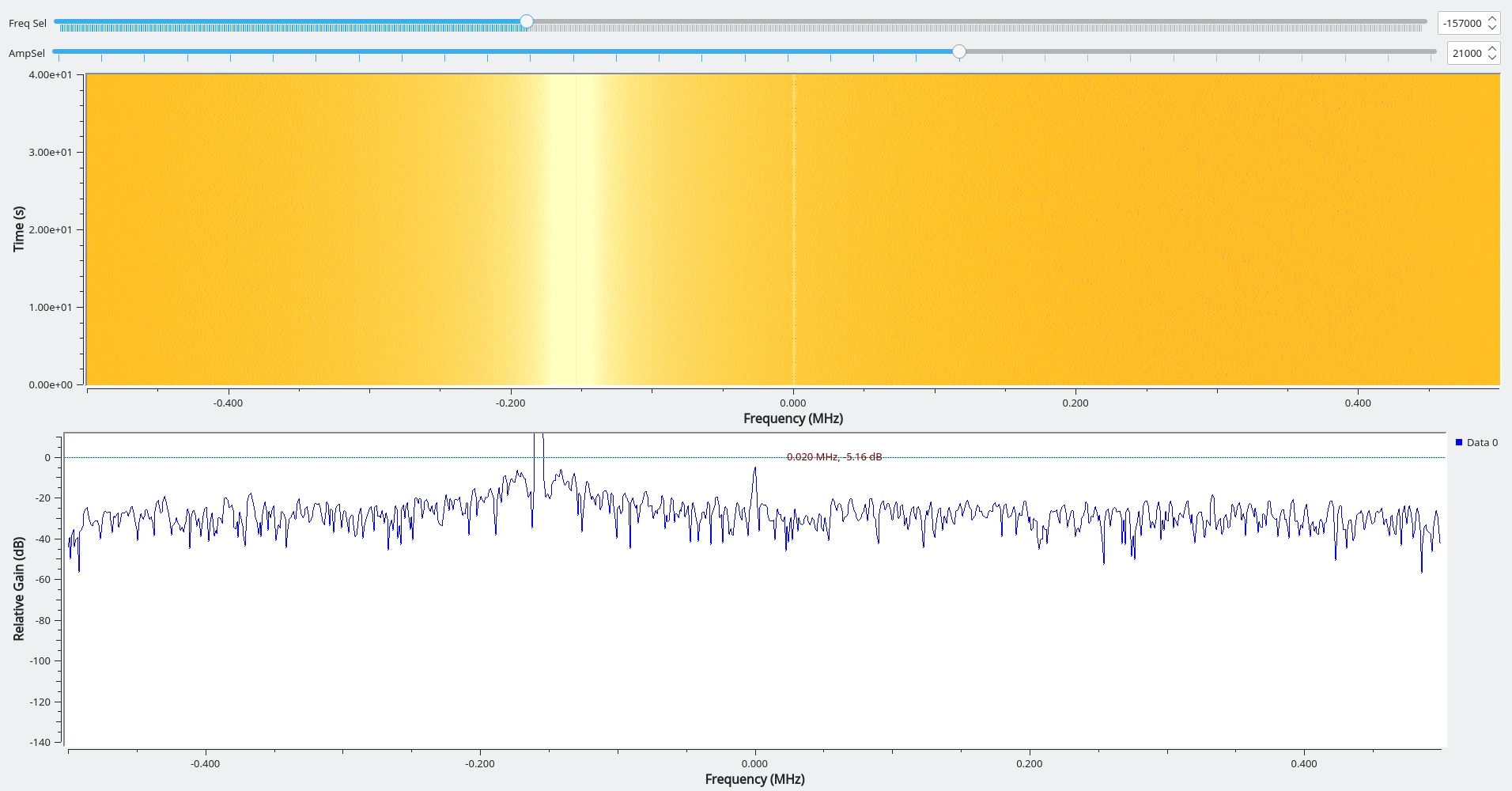
Task: Click the 0.000 MHz peak in spectrum plot
Action: 754,471
